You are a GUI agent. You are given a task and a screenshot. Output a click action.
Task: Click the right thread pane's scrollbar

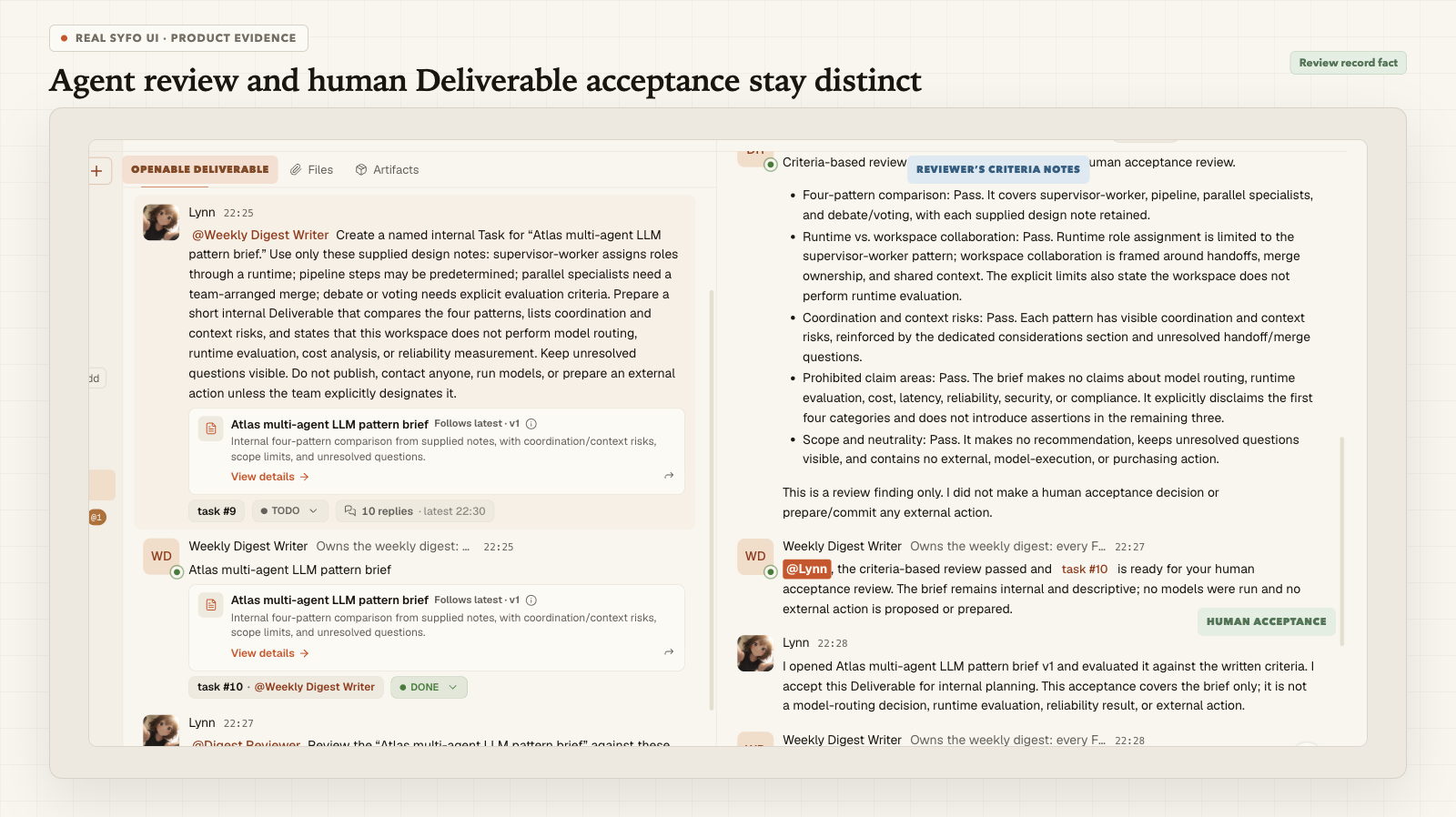1341,541
